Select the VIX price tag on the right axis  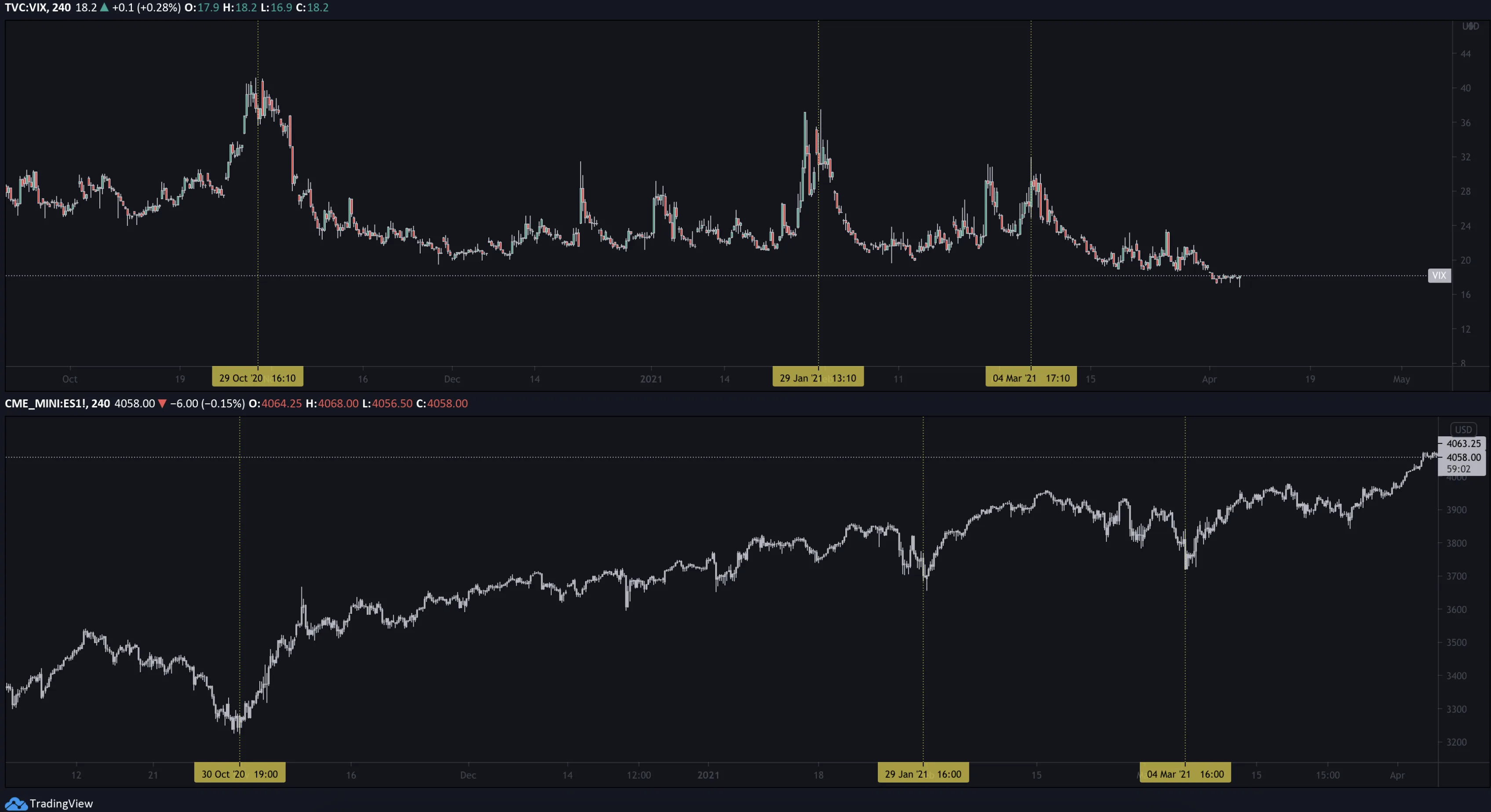click(x=1439, y=275)
